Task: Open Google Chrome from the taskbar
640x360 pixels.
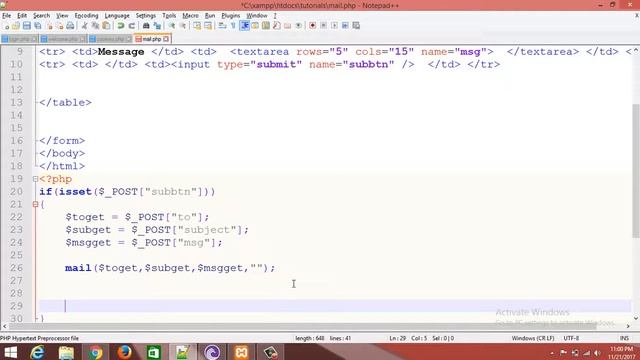Action: [x=96, y=352]
